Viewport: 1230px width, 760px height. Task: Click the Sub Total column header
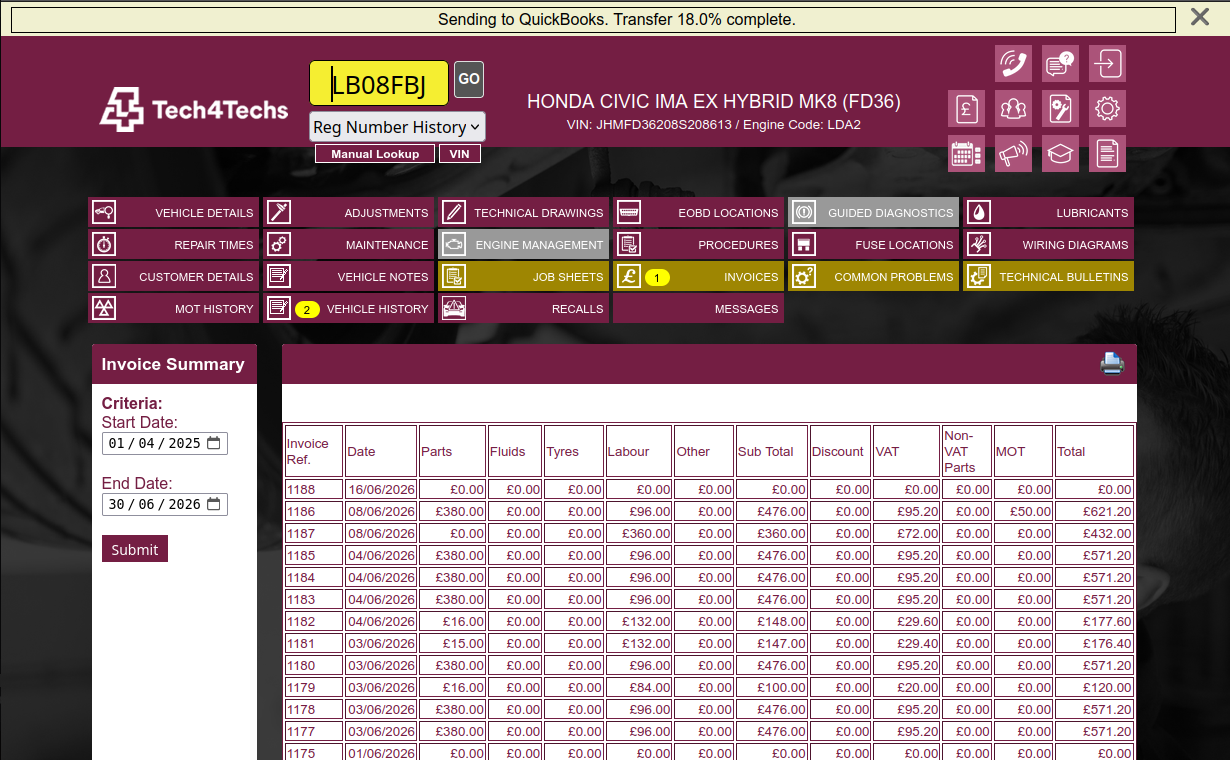(771, 451)
